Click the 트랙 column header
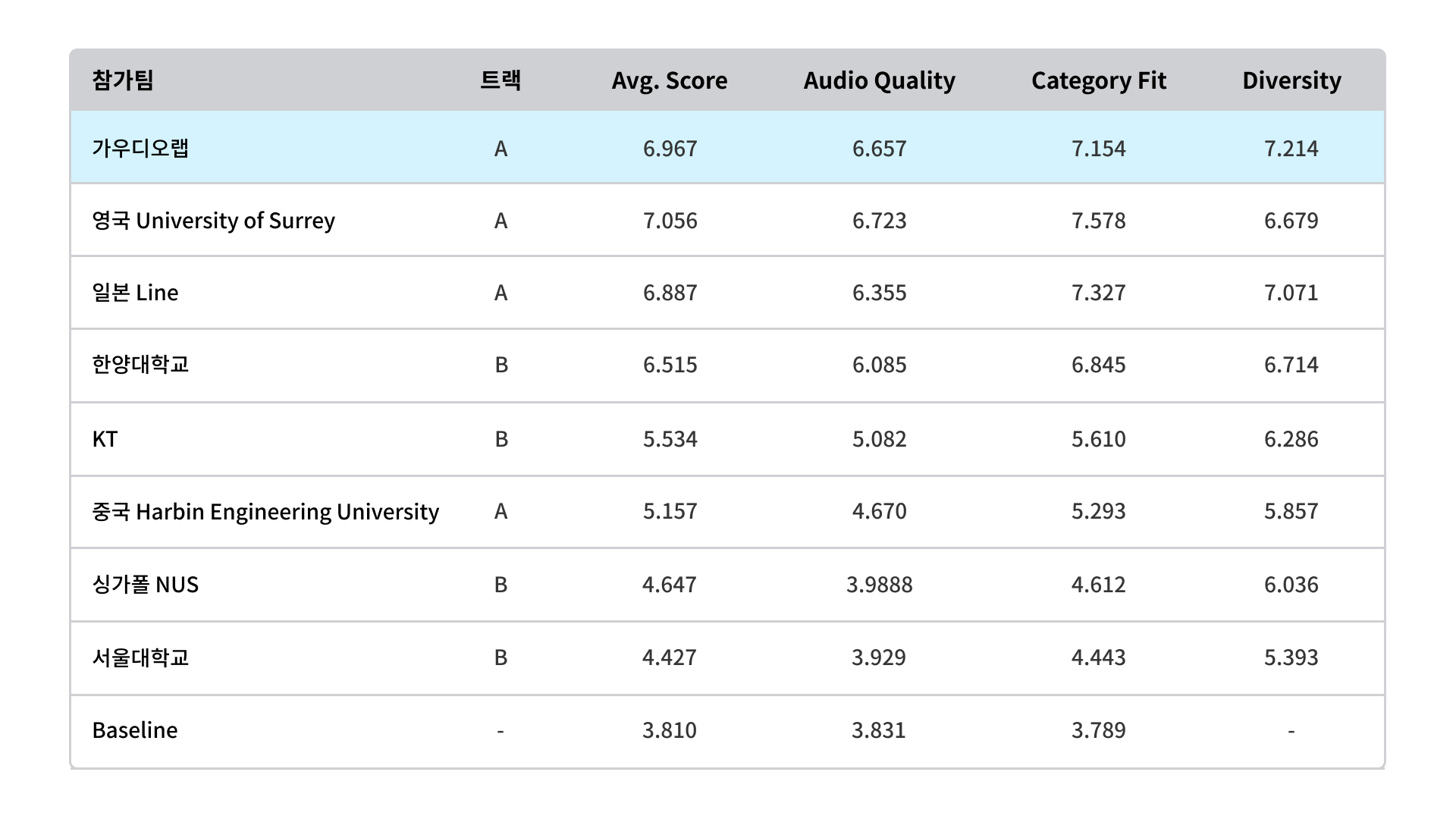 tap(500, 80)
